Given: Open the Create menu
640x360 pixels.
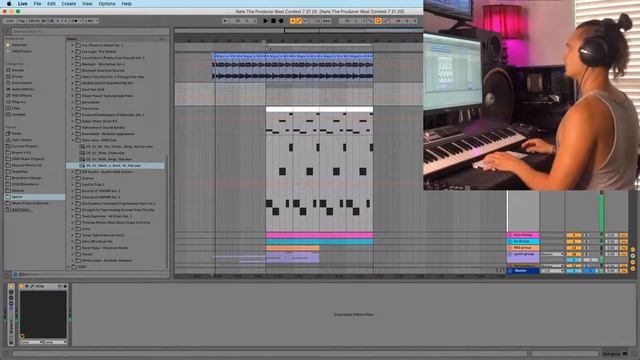Looking at the screenshot, I should click(x=69, y=4).
